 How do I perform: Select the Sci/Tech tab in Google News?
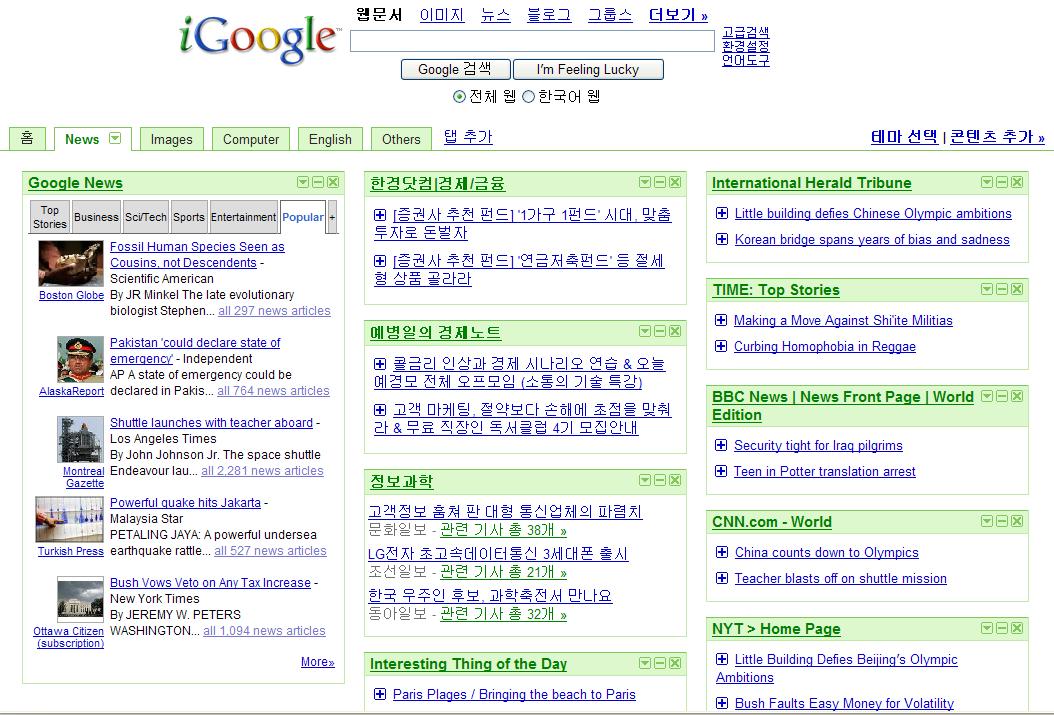146,217
